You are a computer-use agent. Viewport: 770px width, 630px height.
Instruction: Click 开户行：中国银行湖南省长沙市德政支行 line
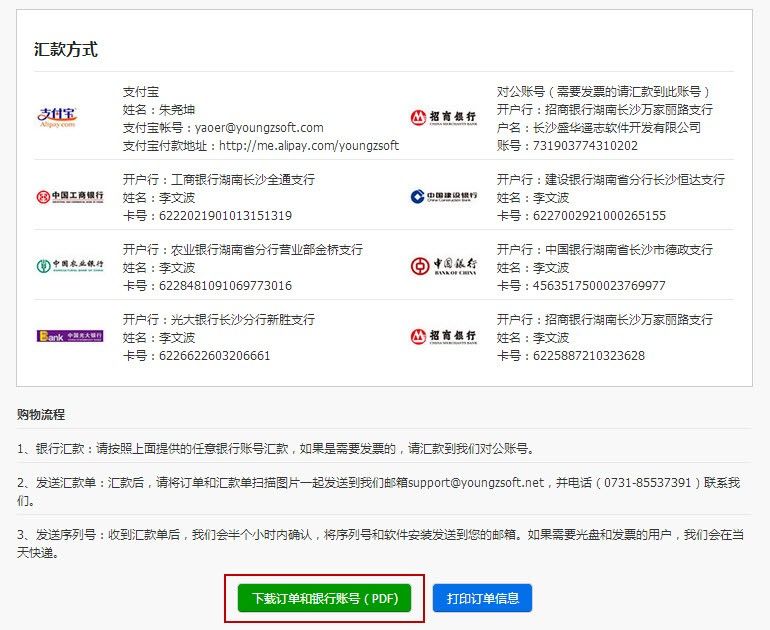click(605, 249)
